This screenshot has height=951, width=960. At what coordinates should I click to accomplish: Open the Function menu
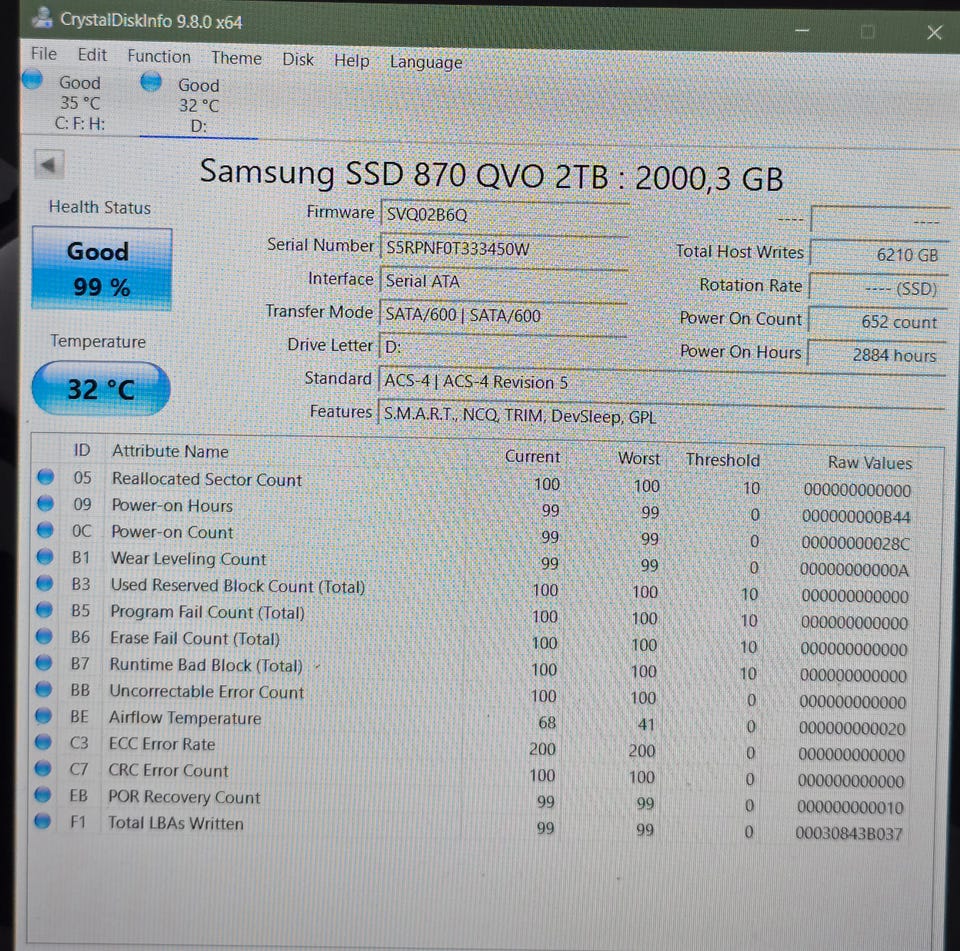coord(159,56)
